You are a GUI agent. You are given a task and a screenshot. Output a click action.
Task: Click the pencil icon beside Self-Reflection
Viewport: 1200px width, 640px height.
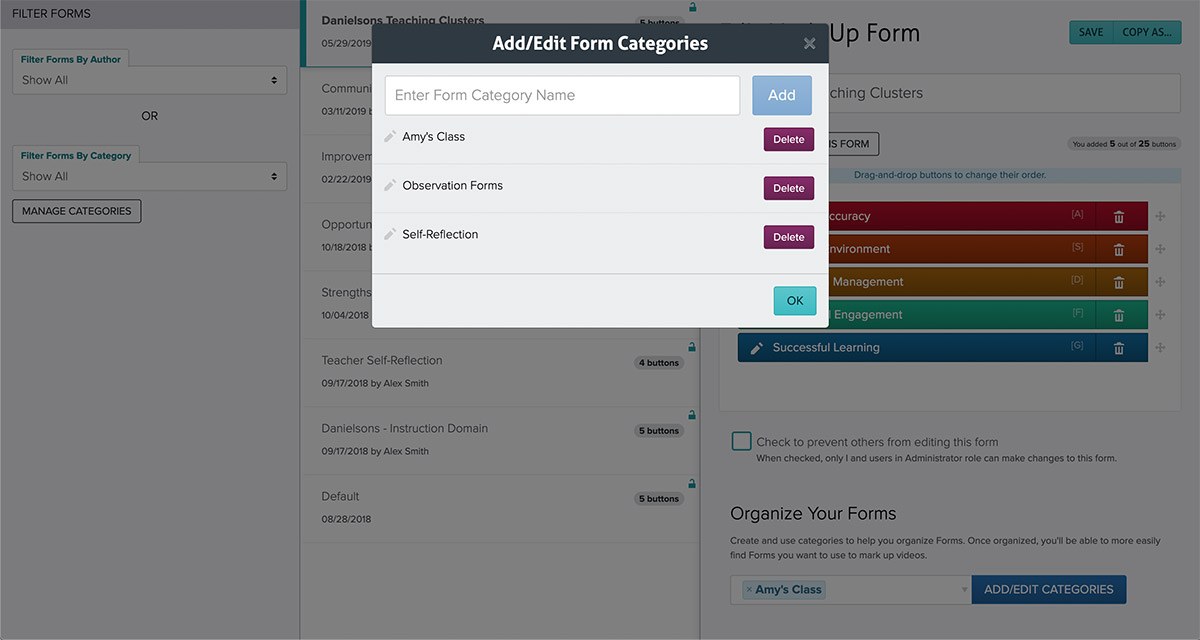[389, 235]
